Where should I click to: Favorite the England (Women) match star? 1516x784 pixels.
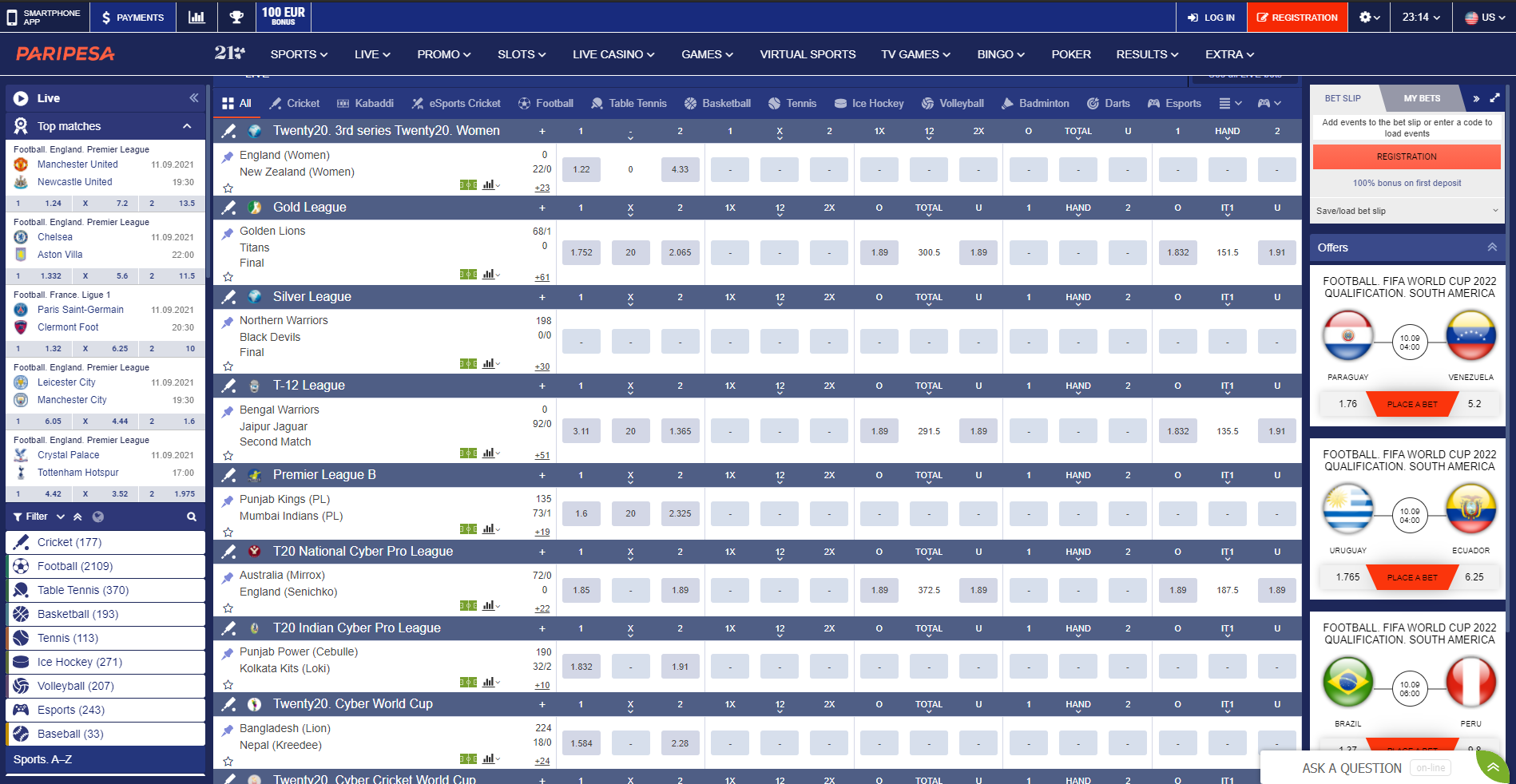[228, 188]
